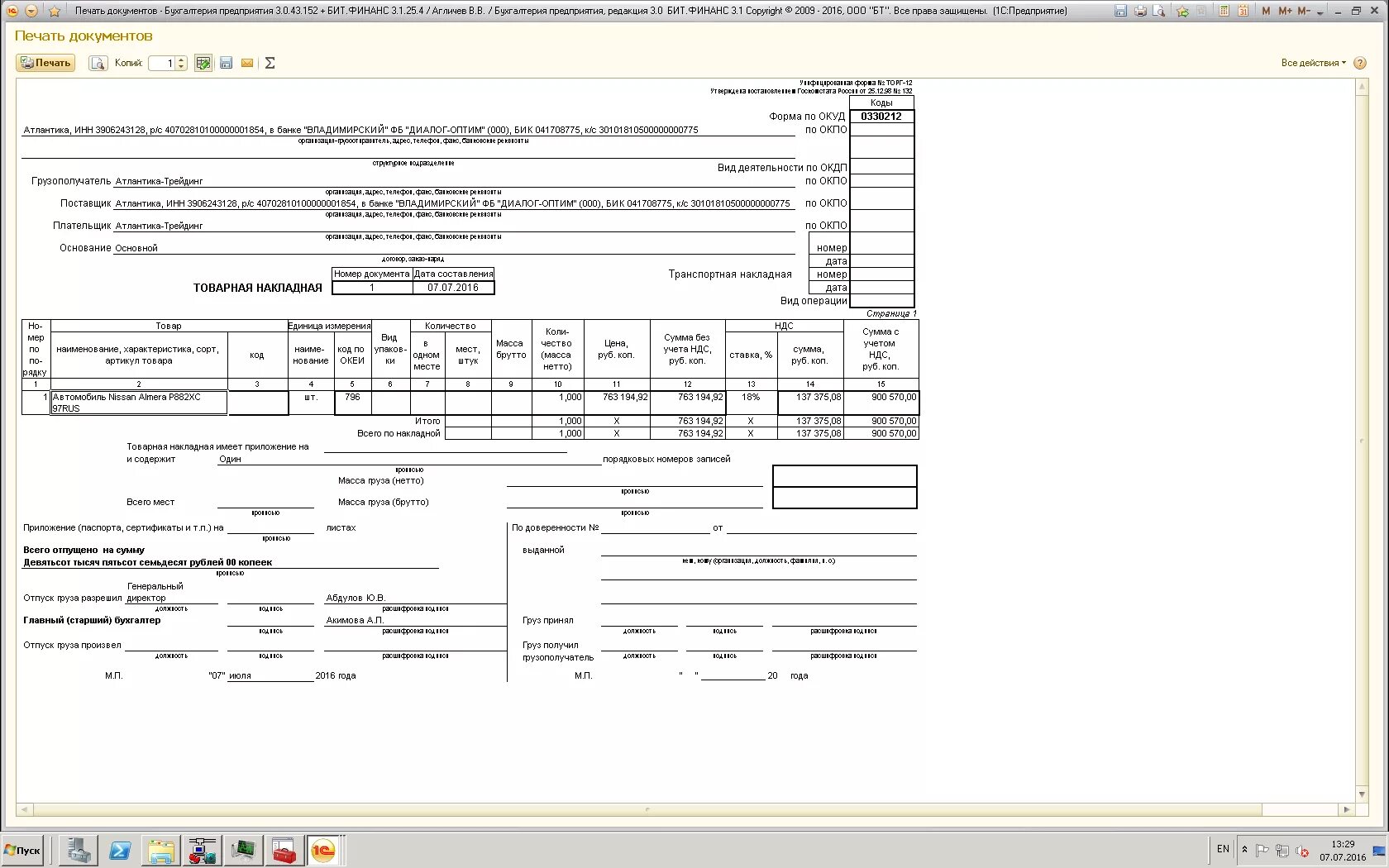This screenshot has height=868, width=1389.
Task: Click the Грузополучатель value Атлантика-Трейдинг
Action: click(159, 181)
